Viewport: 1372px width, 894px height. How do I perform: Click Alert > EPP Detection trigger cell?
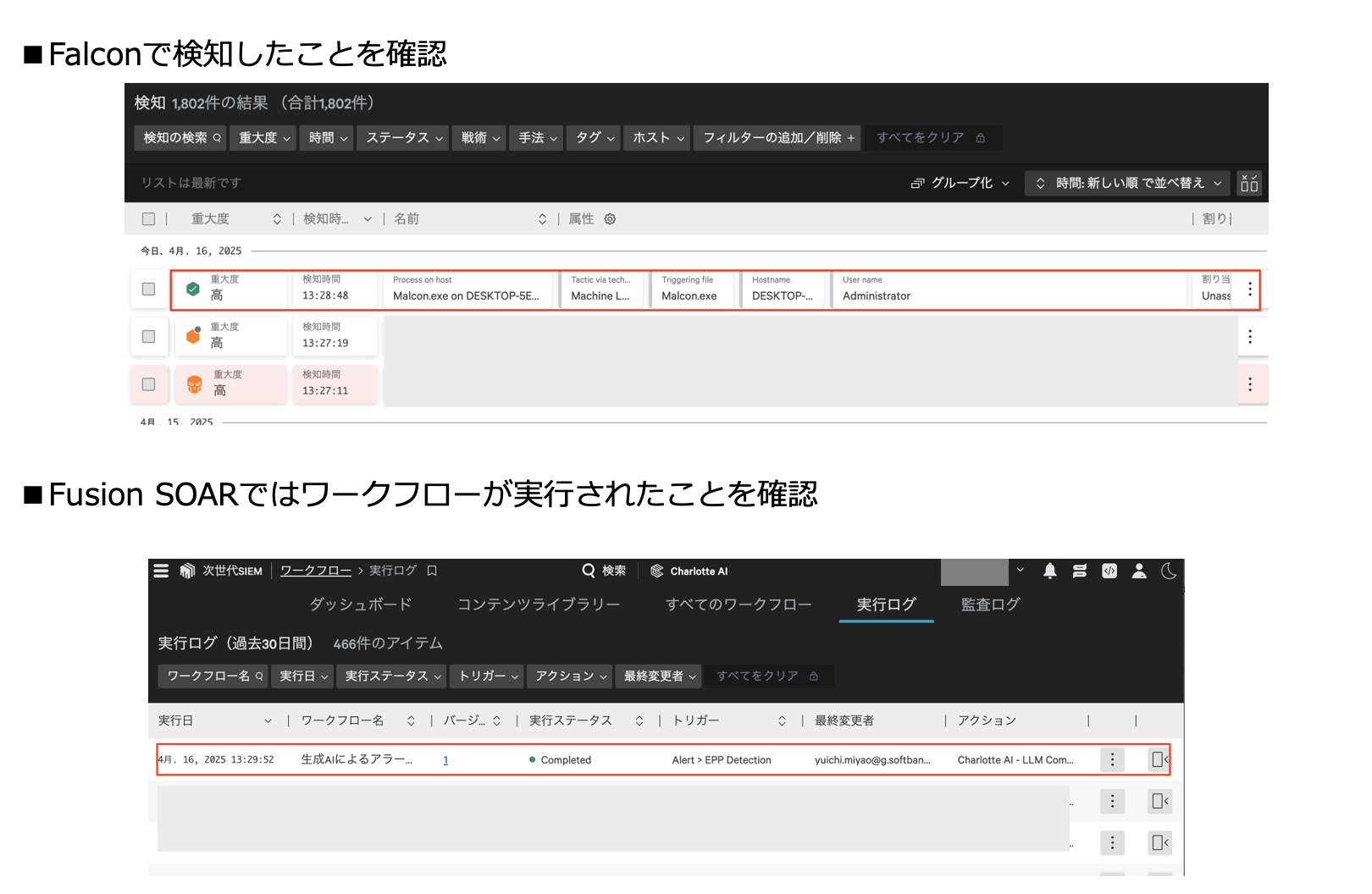coord(722,760)
